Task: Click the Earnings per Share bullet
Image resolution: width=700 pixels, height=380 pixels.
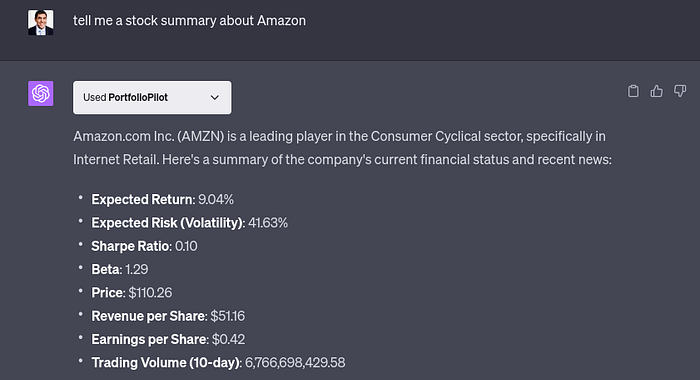Action: (x=168, y=339)
